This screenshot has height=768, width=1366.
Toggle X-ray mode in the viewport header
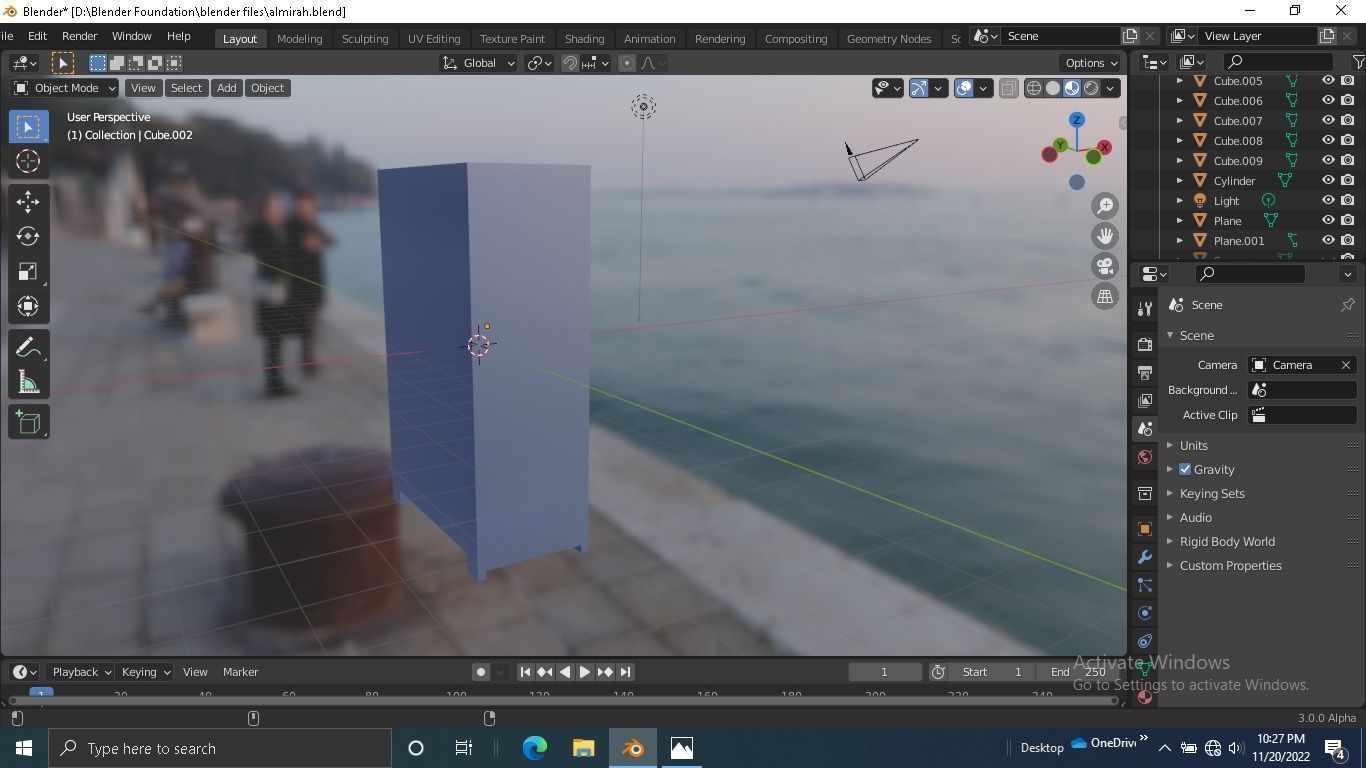click(1008, 88)
